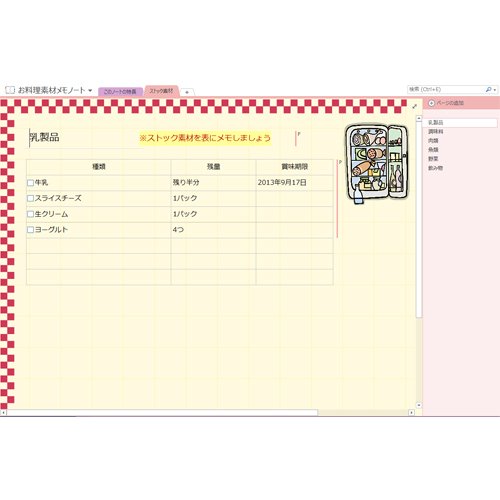The image size is (500, 500).
Task: Create a new section with the plus tab
Action: (187, 92)
